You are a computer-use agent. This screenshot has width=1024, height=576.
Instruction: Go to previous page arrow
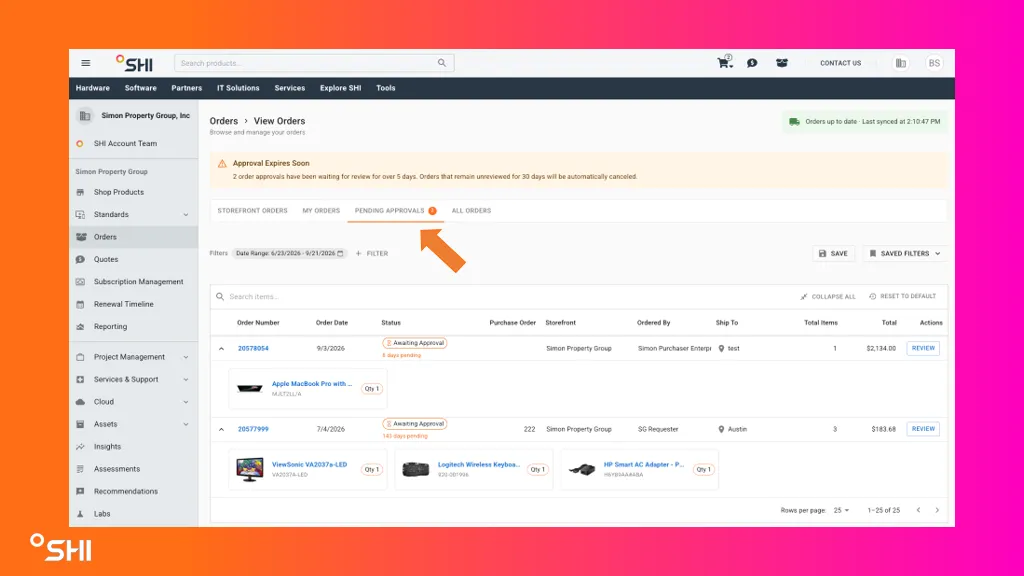(918, 510)
